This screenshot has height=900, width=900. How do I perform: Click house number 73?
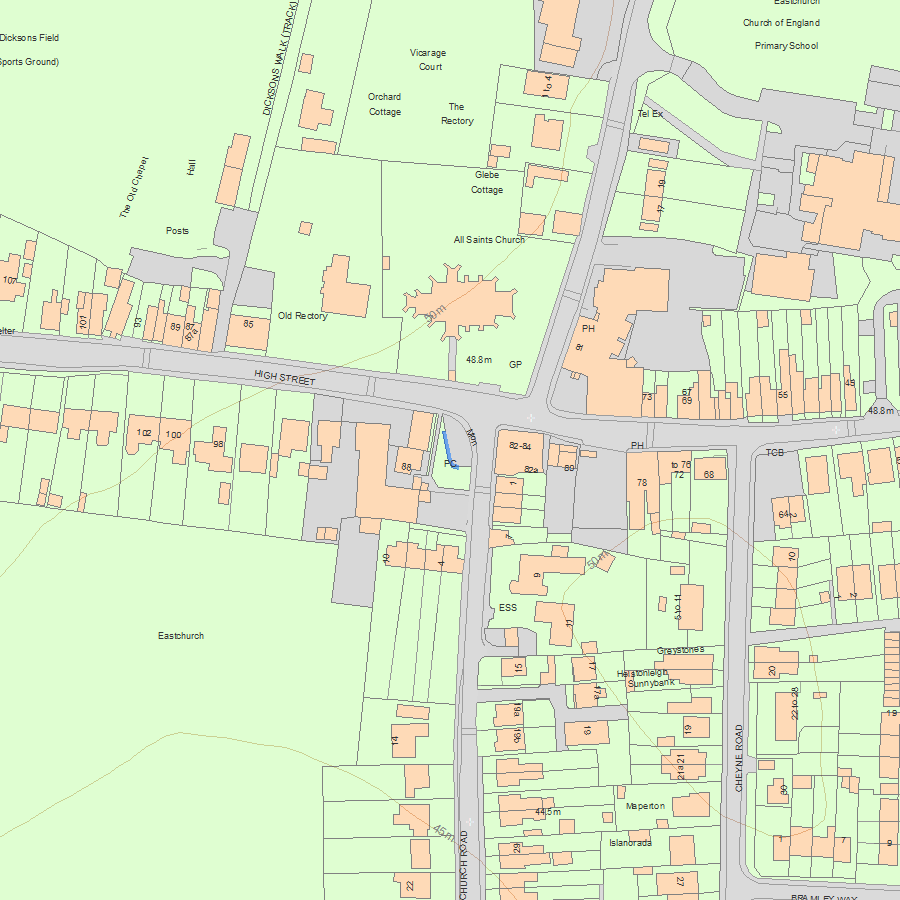pyautogui.click(x=647, y=397)
